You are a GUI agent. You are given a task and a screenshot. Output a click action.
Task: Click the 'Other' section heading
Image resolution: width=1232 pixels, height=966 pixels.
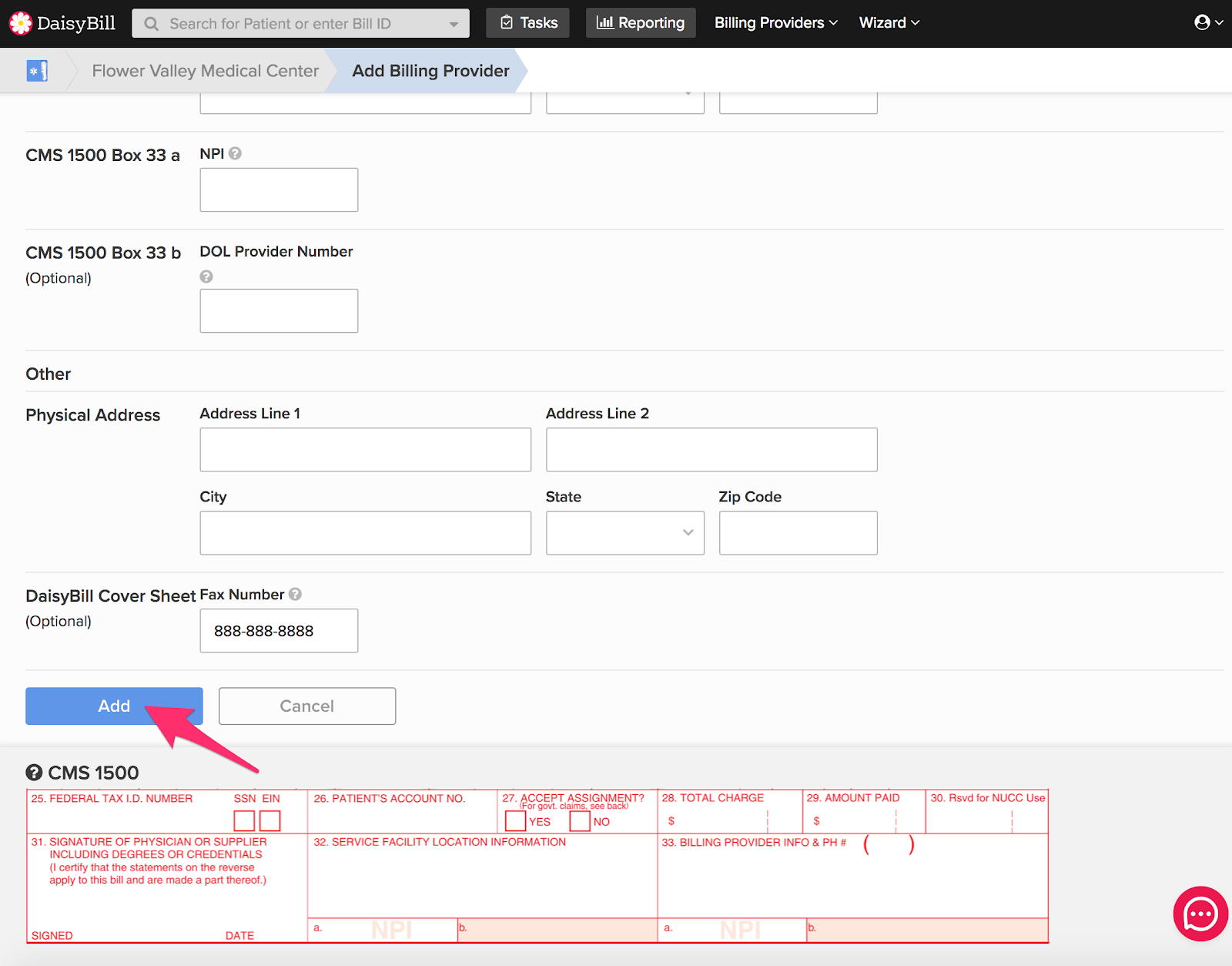click(x=49, y=374)
